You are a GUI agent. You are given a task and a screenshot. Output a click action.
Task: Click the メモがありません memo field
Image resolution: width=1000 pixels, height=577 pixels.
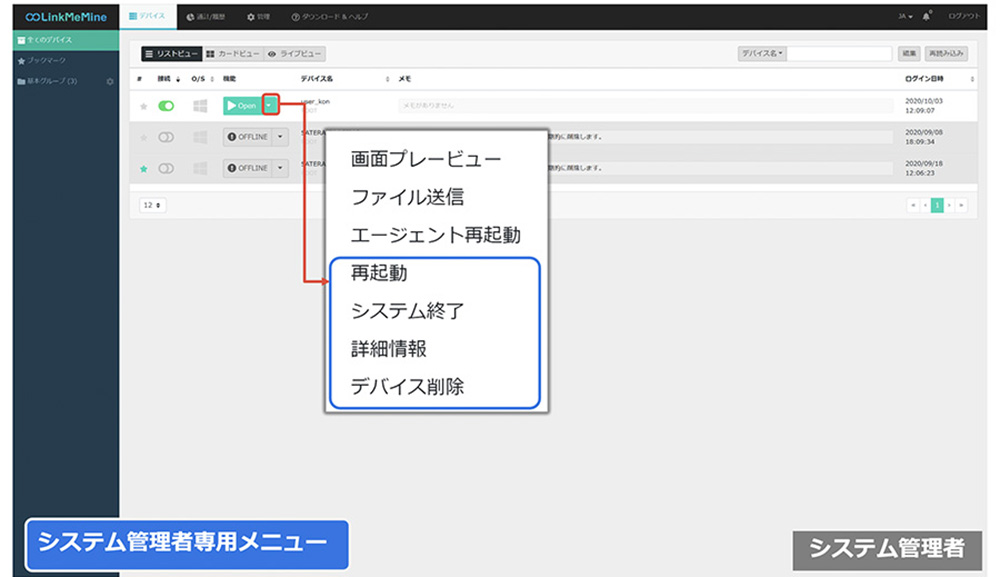(645, 106)
